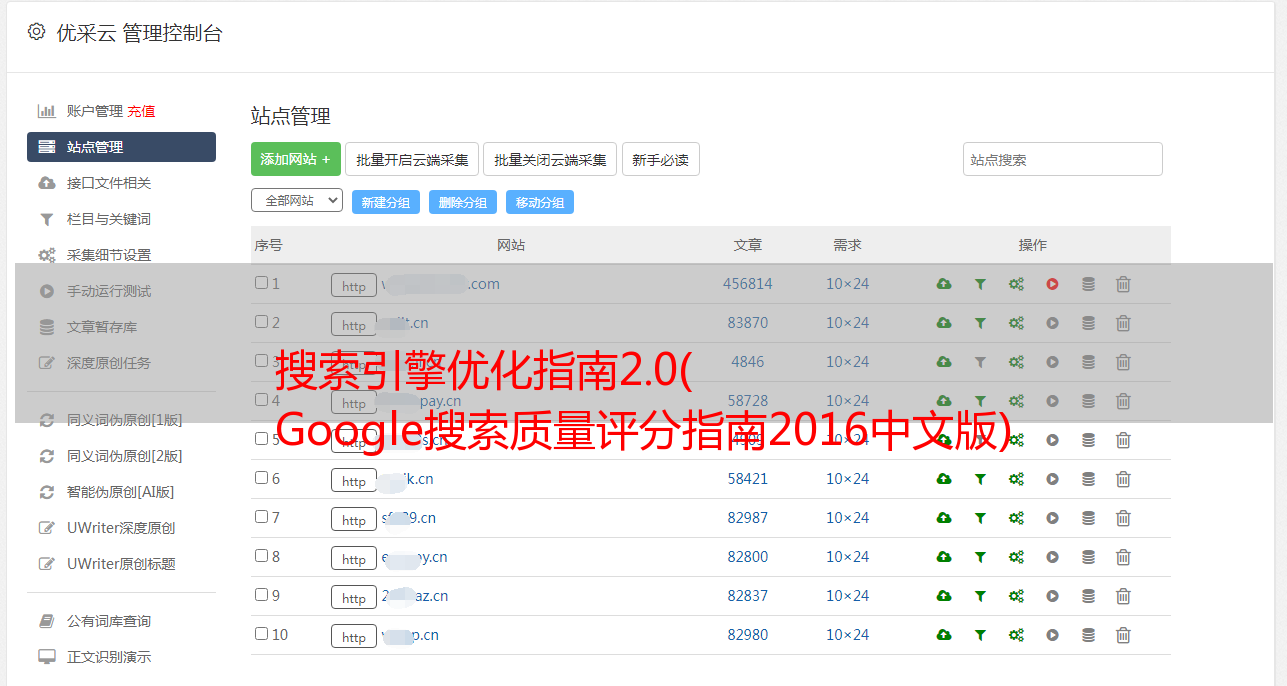
Task: Click the gears settings icon in row 2
Action: [1016, 323]
